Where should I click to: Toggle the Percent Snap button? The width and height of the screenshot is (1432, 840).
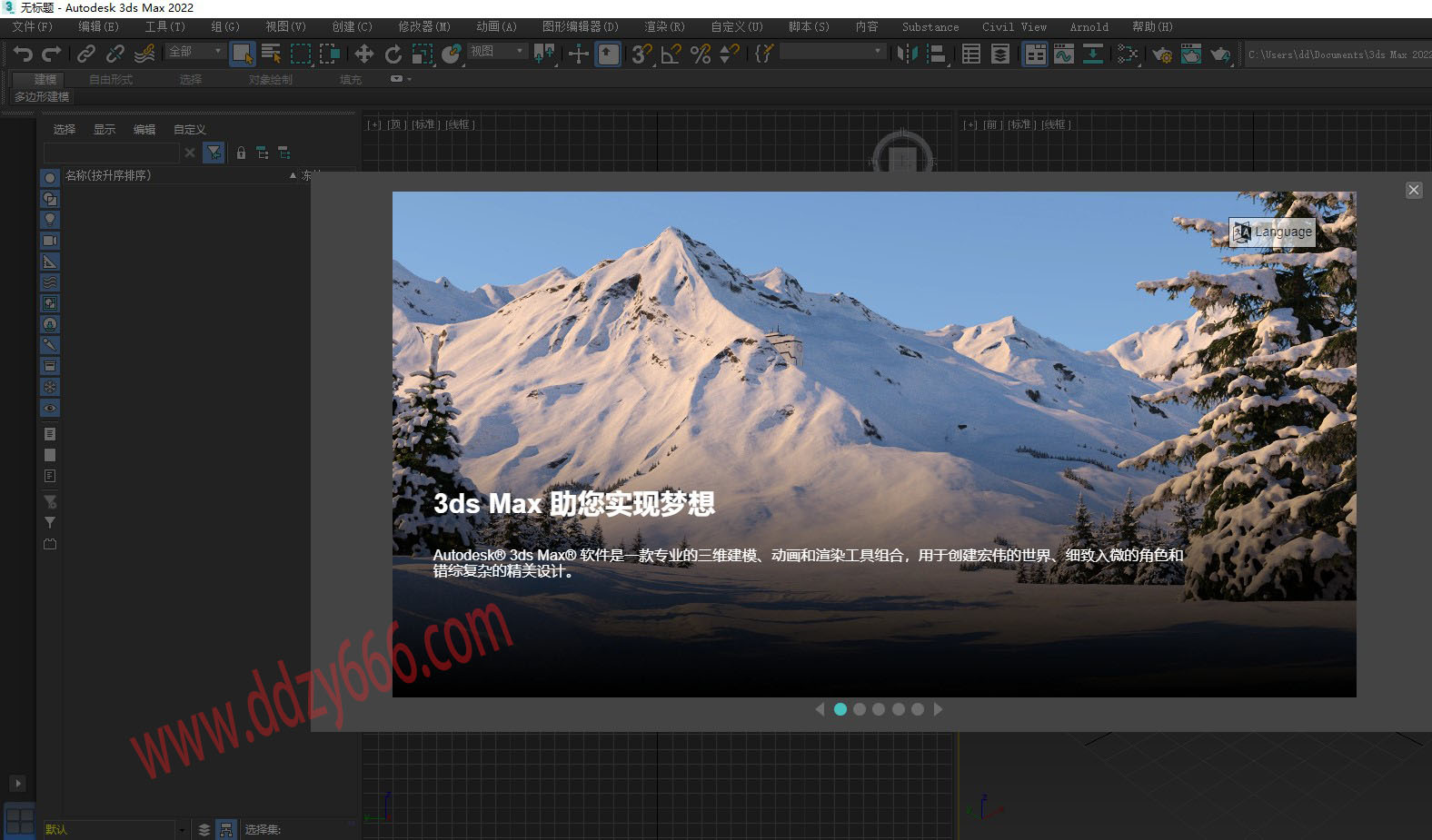[701, 54]
